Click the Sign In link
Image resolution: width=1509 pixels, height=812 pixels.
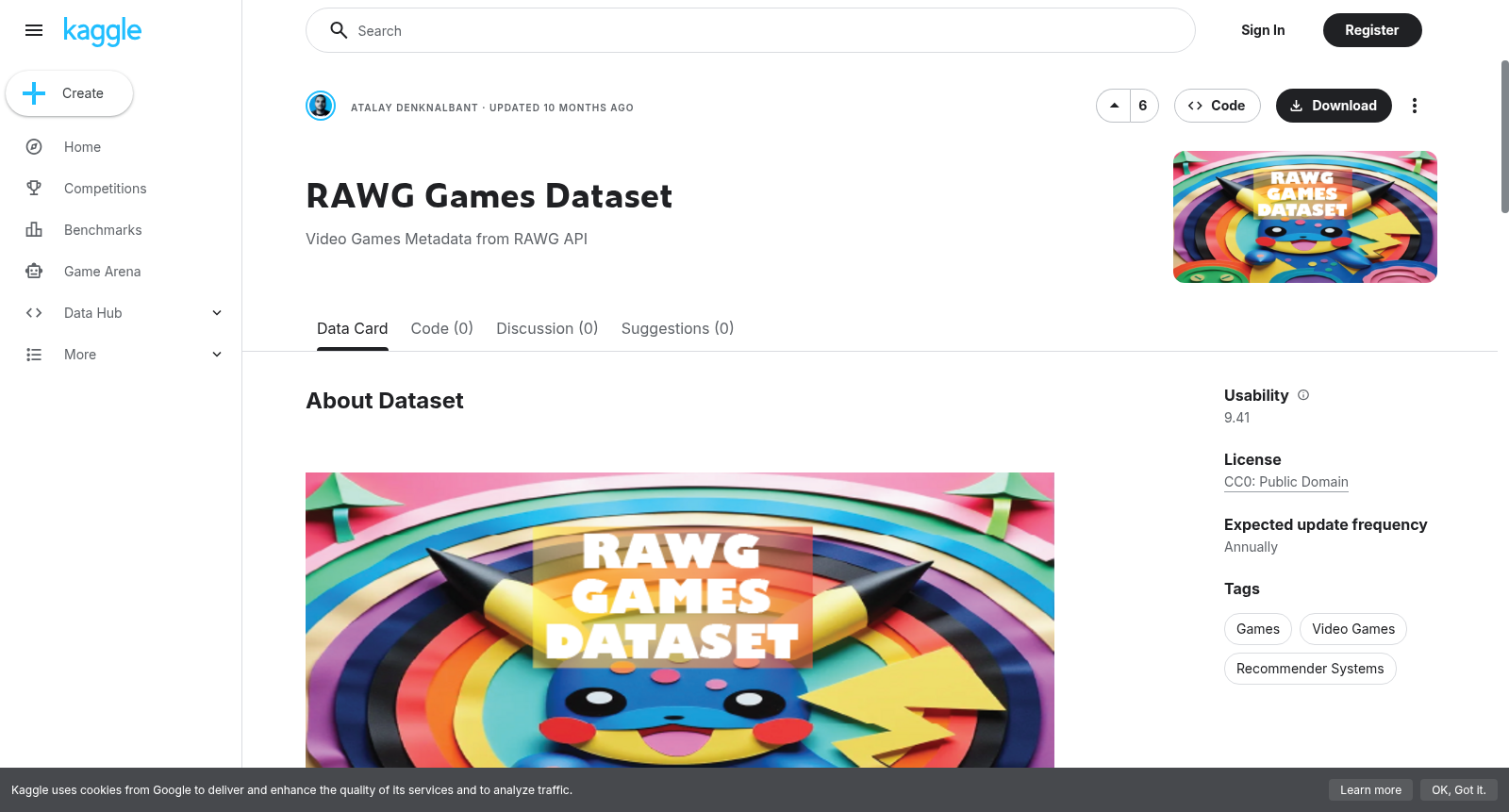point(1263,30)
